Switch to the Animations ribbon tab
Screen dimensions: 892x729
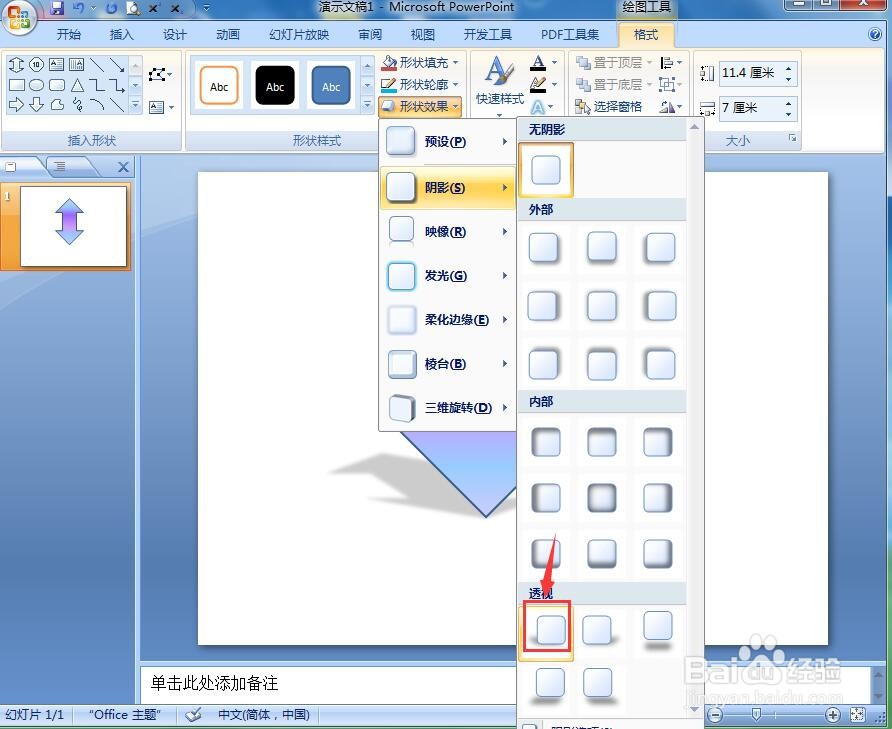(227, 35)
